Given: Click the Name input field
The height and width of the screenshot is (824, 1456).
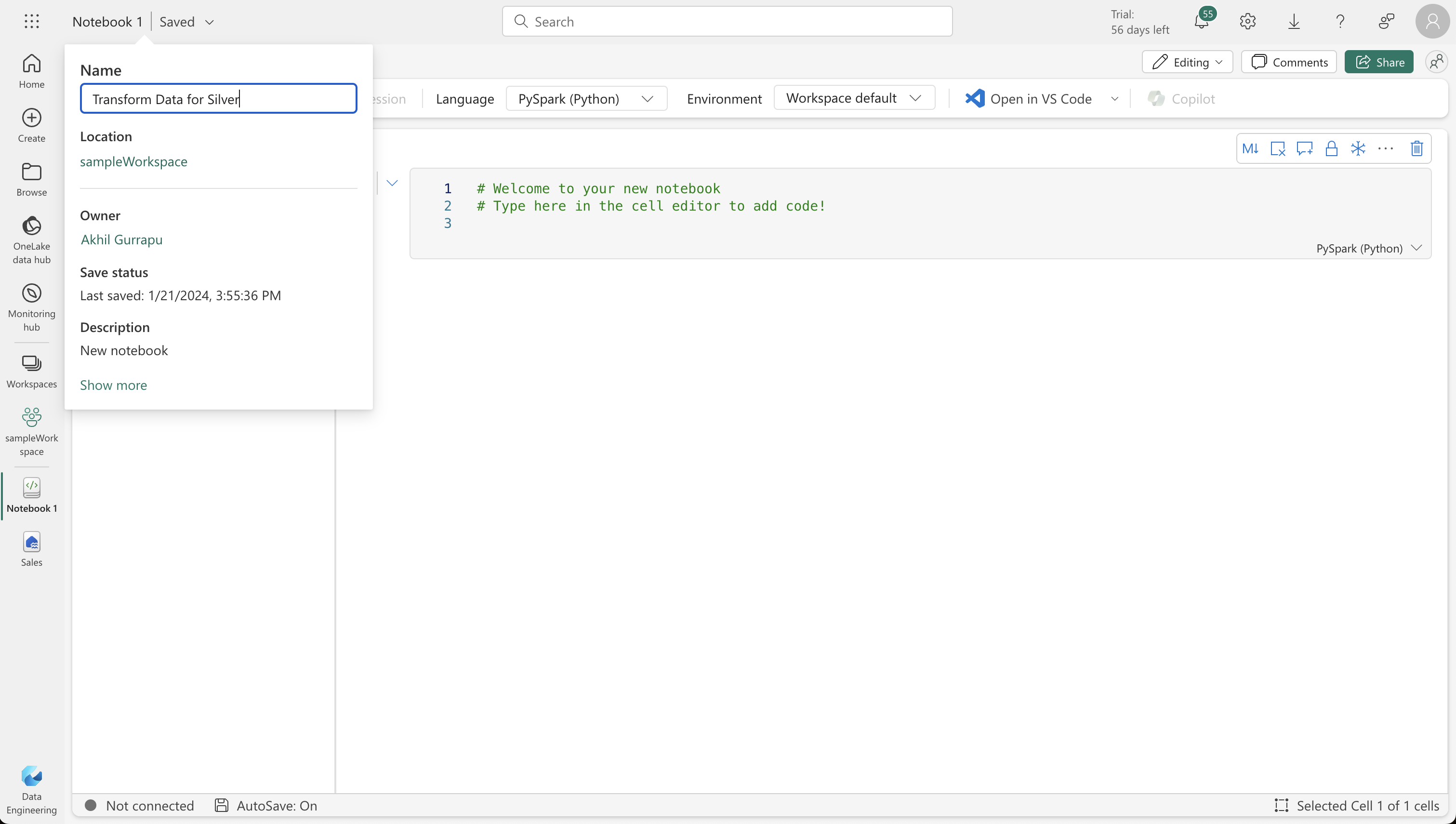Looking at the screenshot, I should (218, 98).
